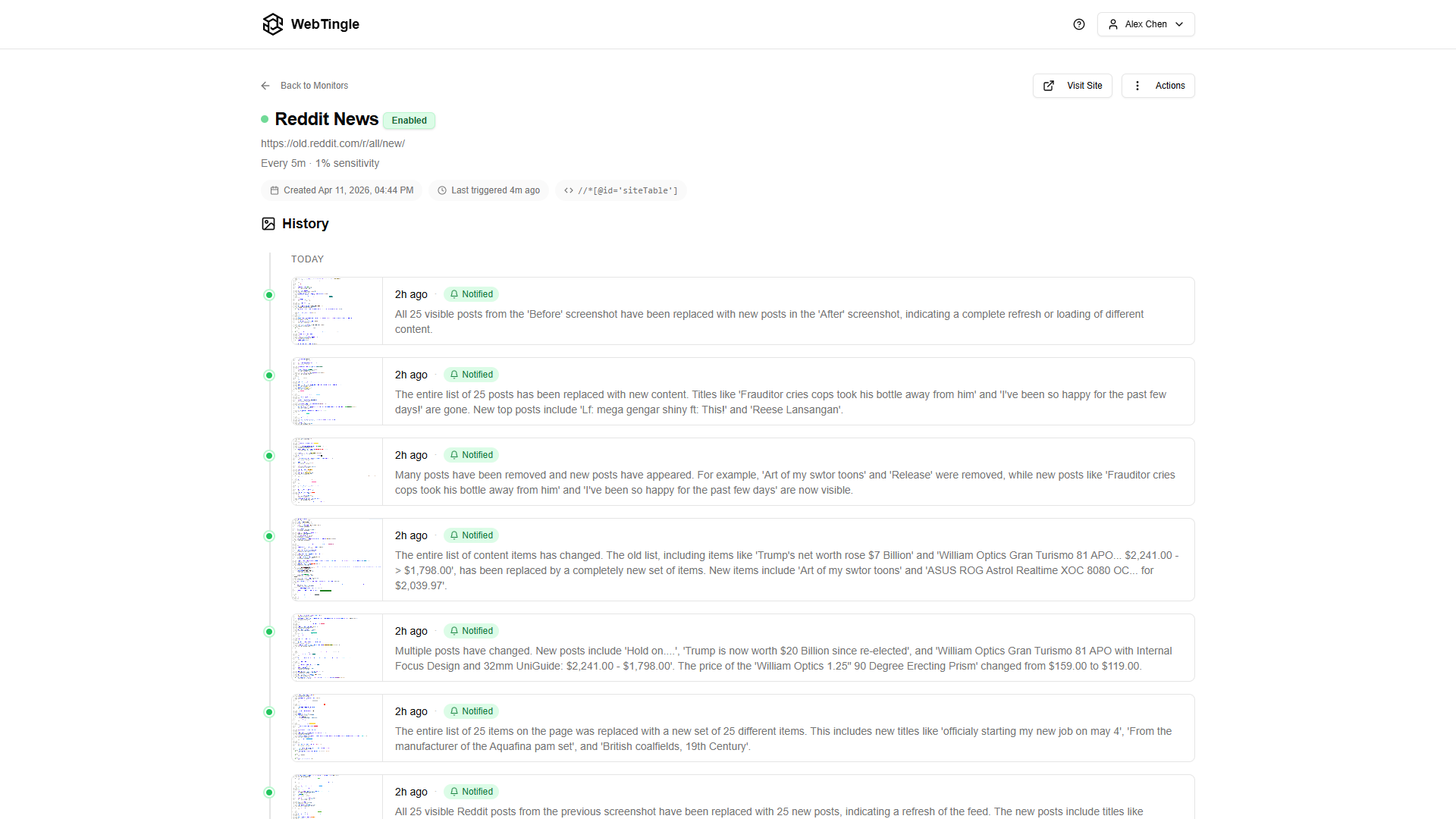1456x819 pixels.
Task: Click Notified badge on 'ASUS ROG Astrol' entry
Action: point(471,535)
